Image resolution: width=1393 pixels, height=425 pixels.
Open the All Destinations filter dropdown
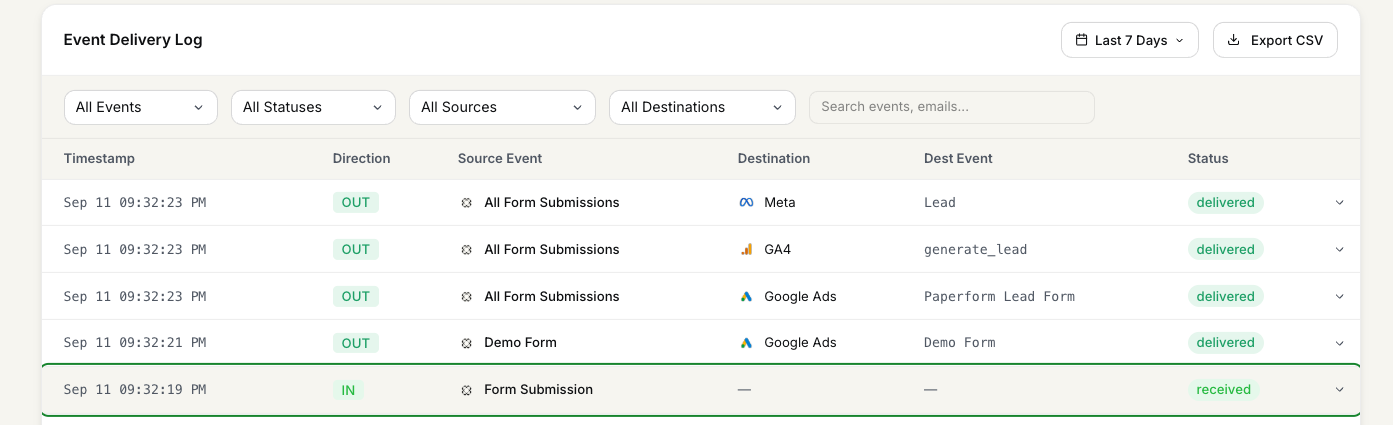pyautogui.click(x=702, y=107)
